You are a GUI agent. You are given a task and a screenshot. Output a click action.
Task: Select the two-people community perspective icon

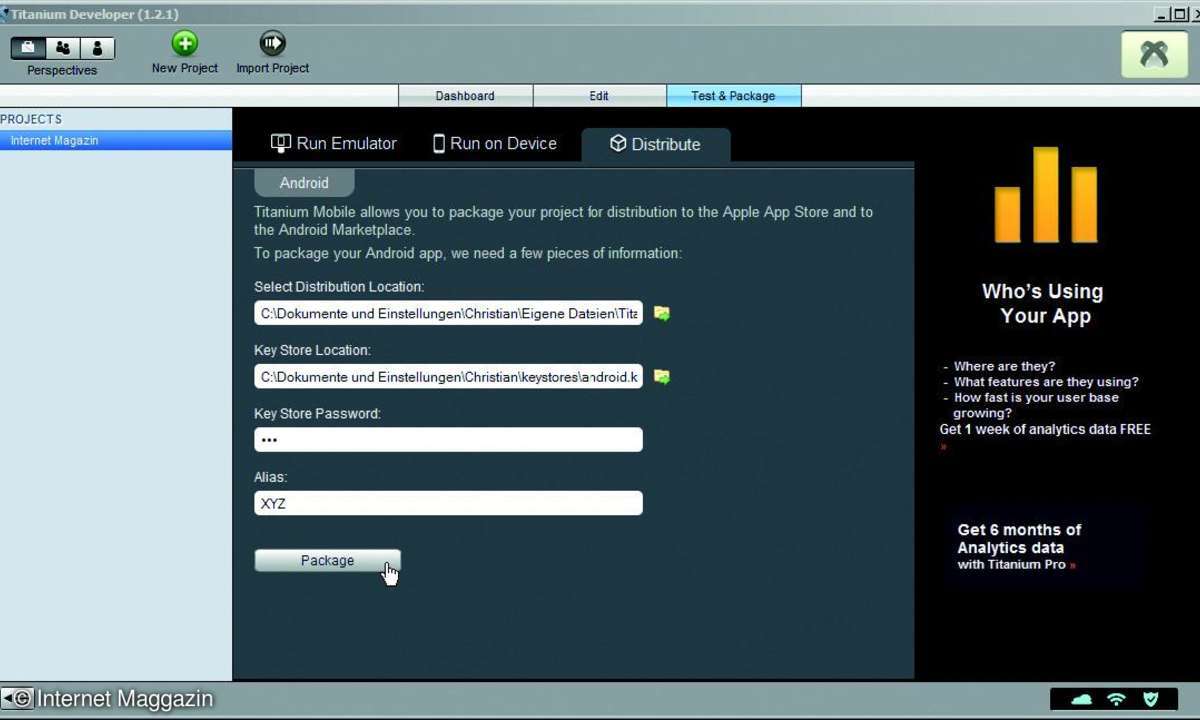pyautogui.click(x=63, y=48)
